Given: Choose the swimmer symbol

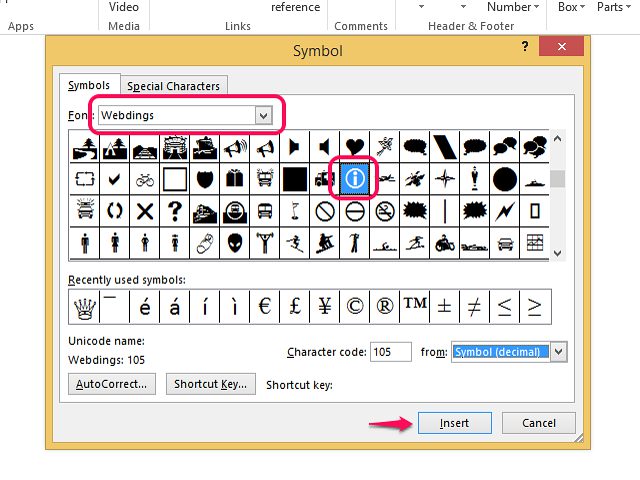Looking at the screenshot, I should coord(384,243).
